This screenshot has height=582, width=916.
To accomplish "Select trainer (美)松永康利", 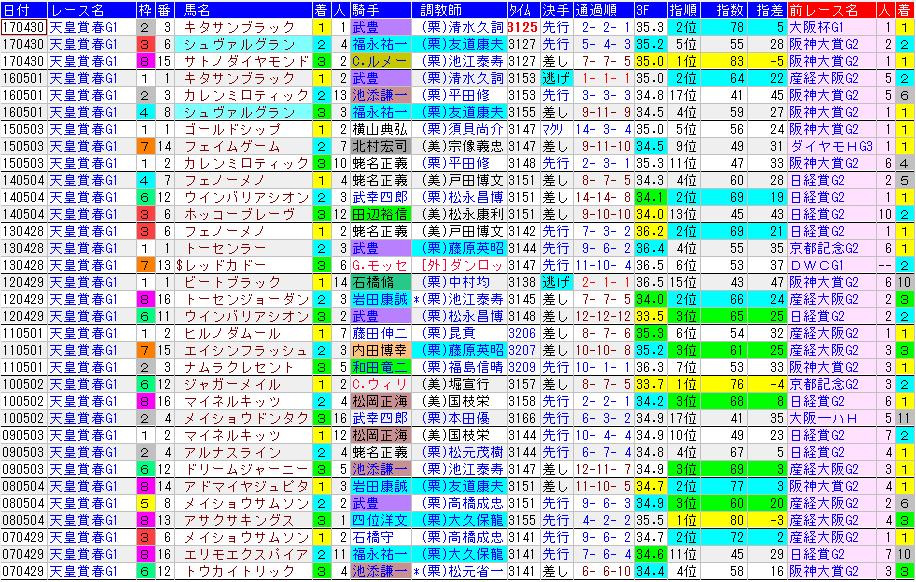I will click(x=462, y=214).
